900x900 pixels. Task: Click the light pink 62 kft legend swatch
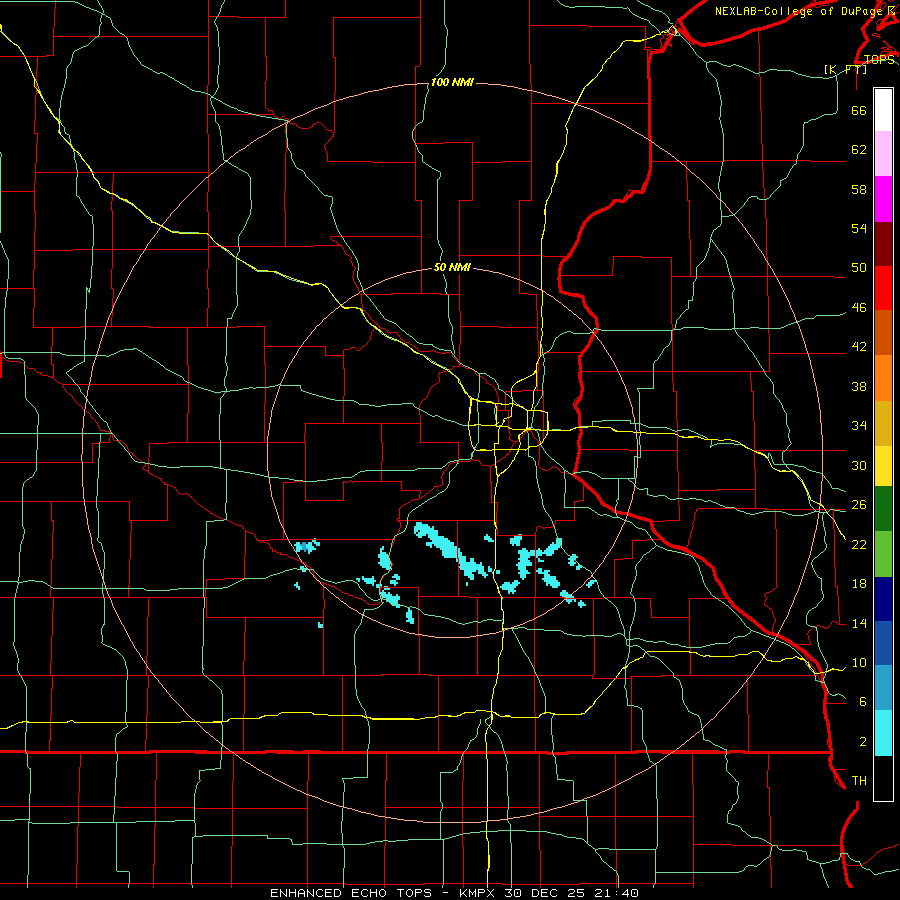[883, 153]
